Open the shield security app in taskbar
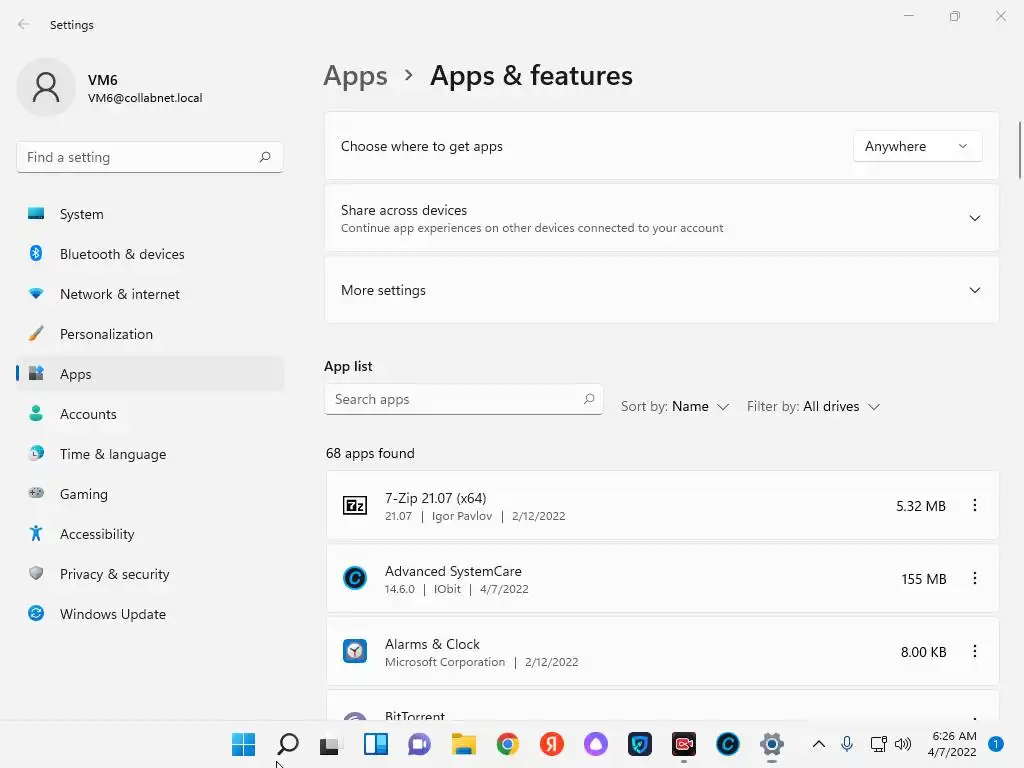Screen dimensions: 1024x768 [x=640, y=744]
